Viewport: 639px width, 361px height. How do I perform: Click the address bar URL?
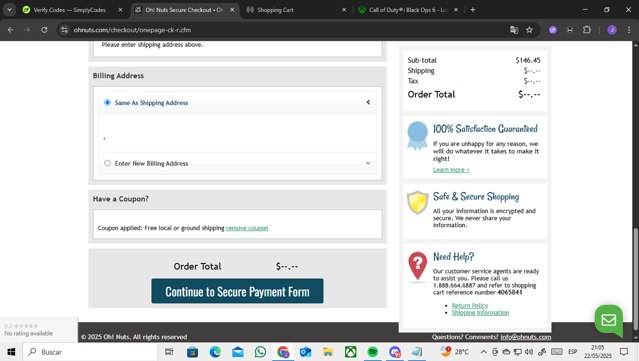pos(132,30)
